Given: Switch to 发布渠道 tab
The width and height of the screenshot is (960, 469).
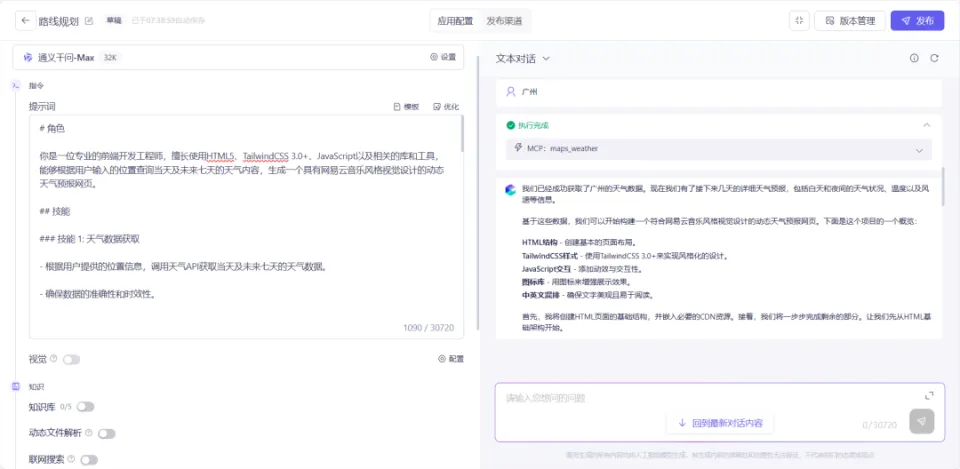Looking at the screenshot, I should pos(504,21).
